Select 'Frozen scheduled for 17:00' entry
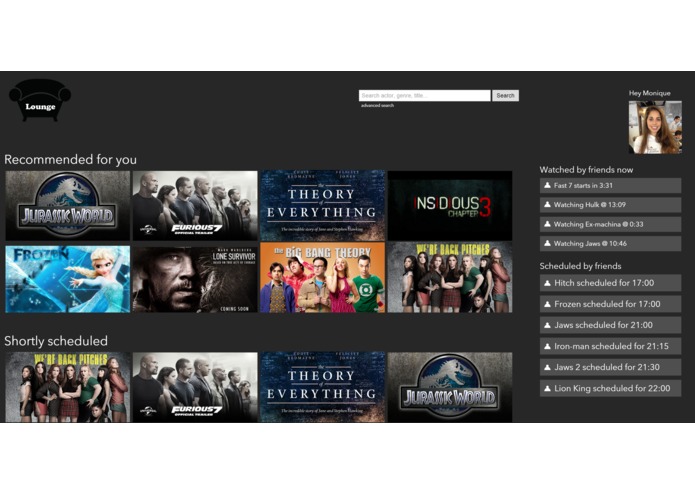 pos(610,304)
